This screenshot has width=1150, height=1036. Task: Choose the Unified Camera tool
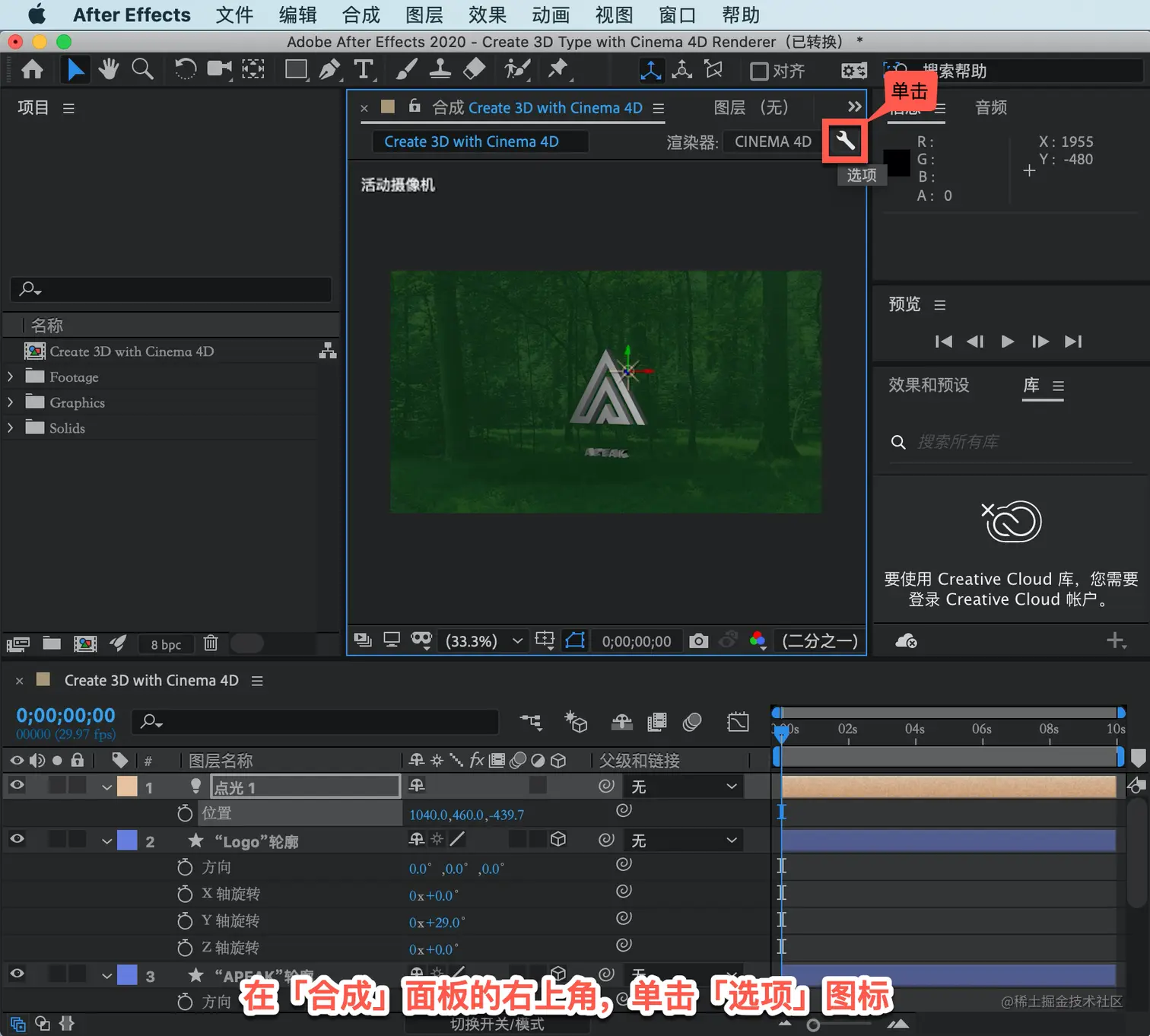(x=219, y=69)
